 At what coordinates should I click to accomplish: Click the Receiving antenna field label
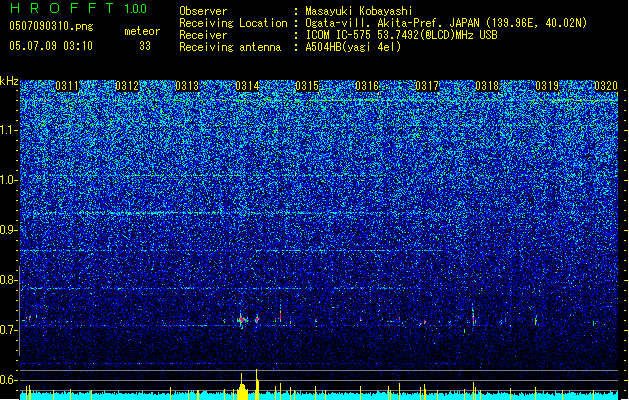(x=230, y=47)
